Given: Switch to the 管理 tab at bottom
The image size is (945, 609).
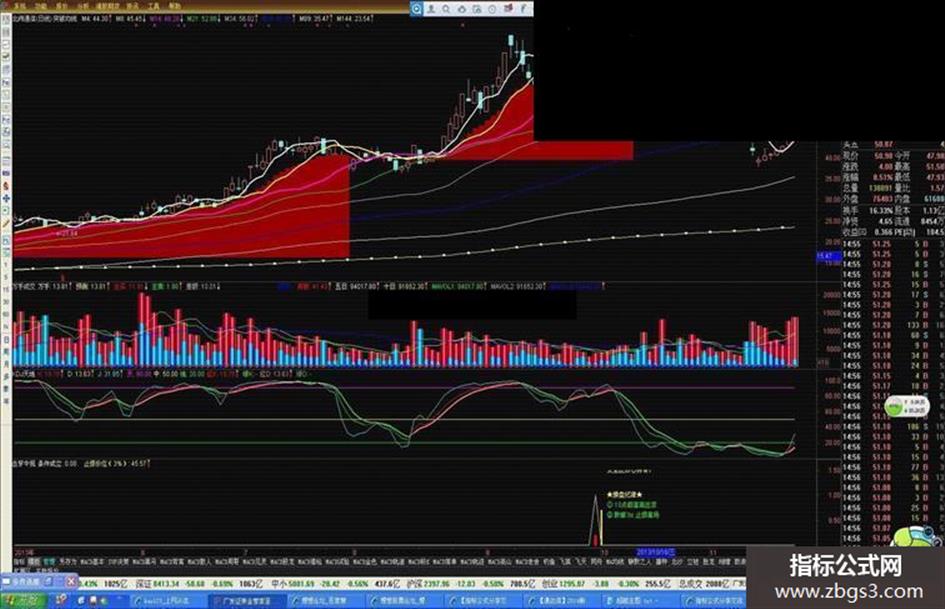Looking at the screenshot, I should [x=49, y=561].
